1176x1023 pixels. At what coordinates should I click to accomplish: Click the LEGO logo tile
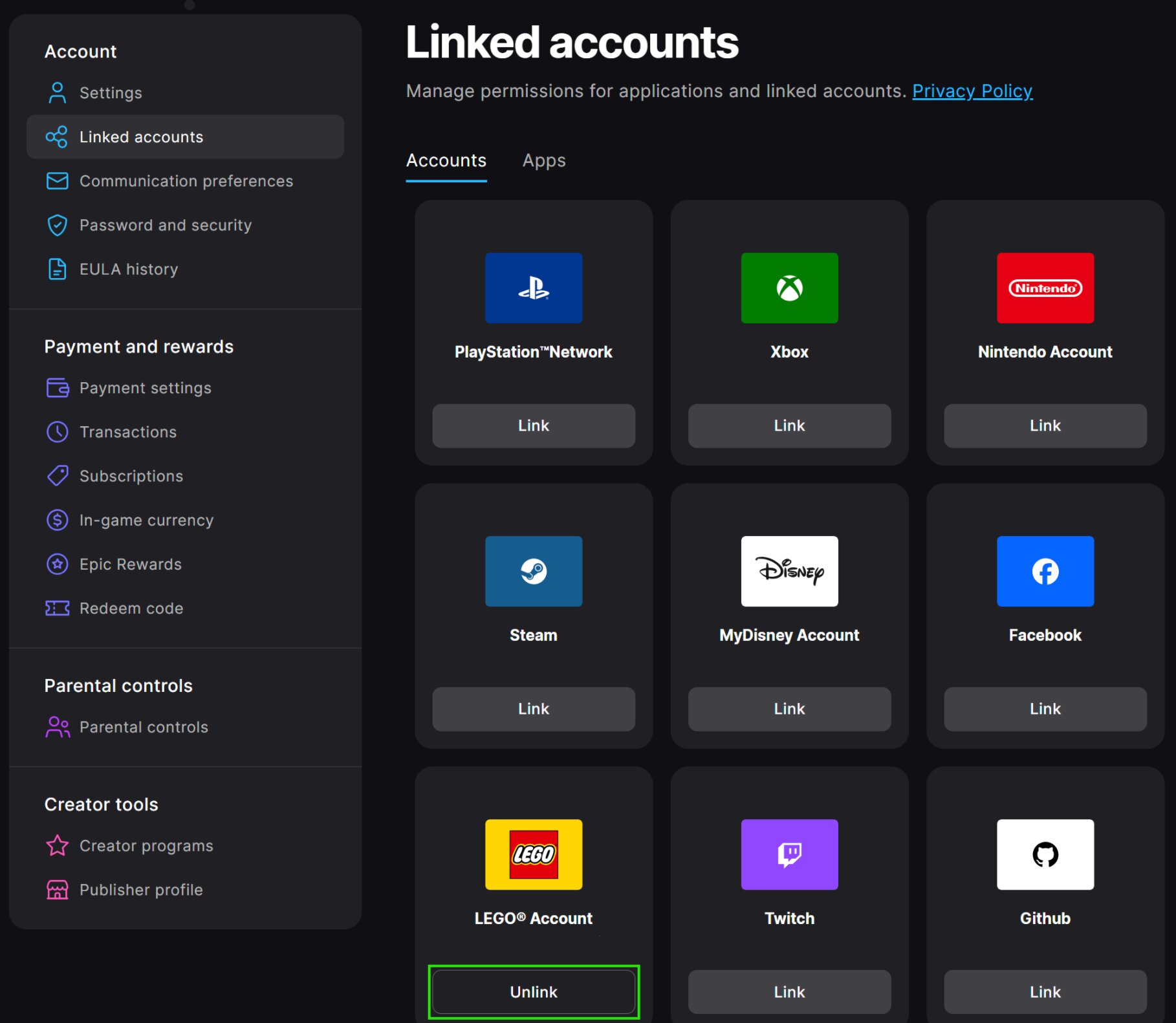[x=534, y=854]
